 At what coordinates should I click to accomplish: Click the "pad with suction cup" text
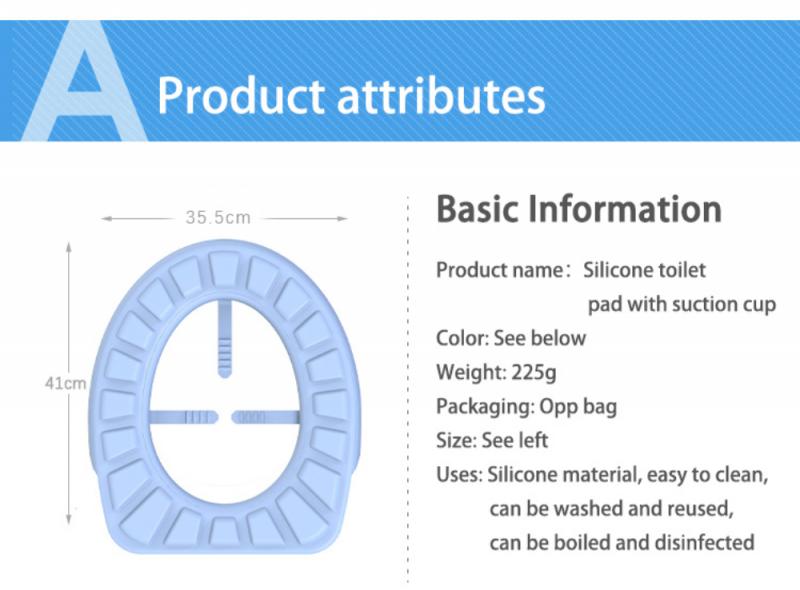[681, 304]
